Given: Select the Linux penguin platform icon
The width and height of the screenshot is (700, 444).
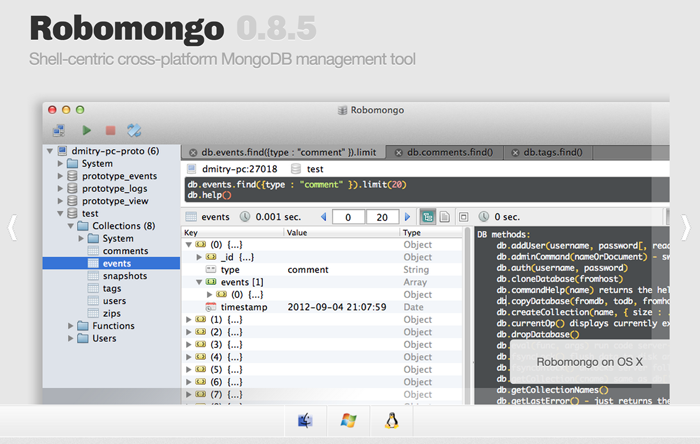Looking at the screenshot, I should (x=392, y=420).
